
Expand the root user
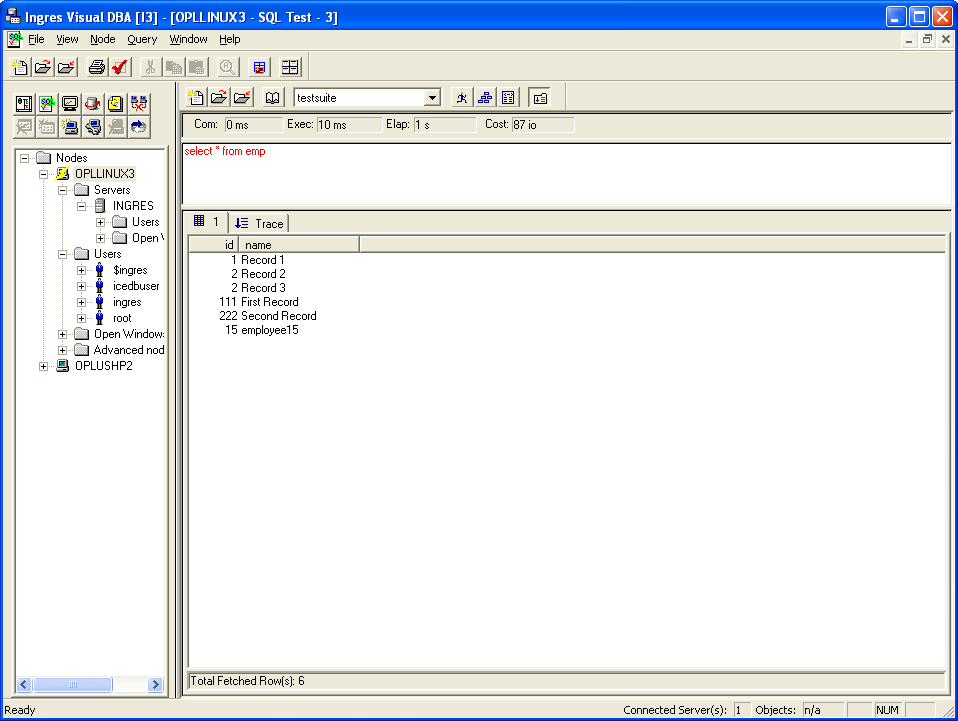click(x=81, y=318)
